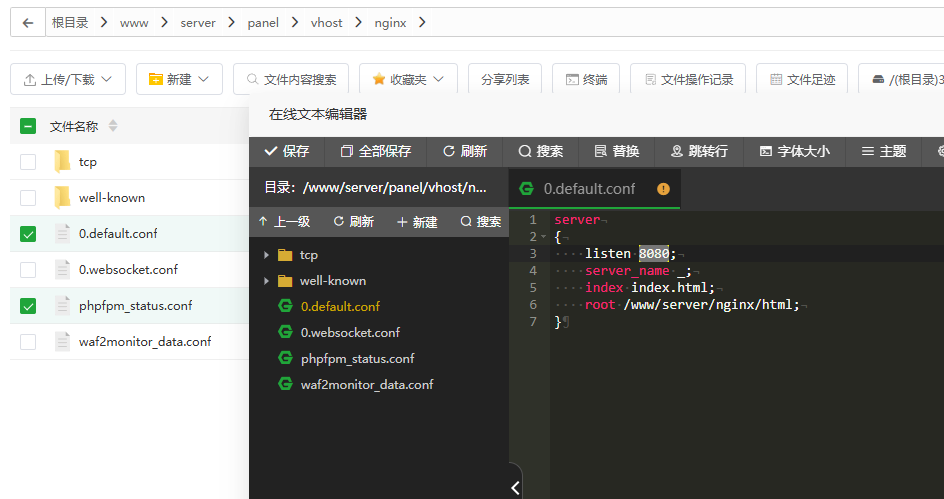Image resolution: width=944 pixels, height=499 pixels.
Task: Click the waf2monitor_data.conf file icon in the list
Action: point(63,342)
